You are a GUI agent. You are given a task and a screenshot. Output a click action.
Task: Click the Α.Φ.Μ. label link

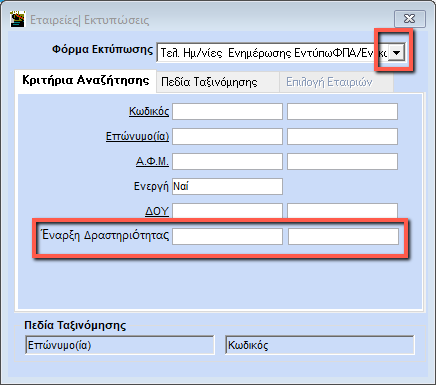tap(152, 161)
